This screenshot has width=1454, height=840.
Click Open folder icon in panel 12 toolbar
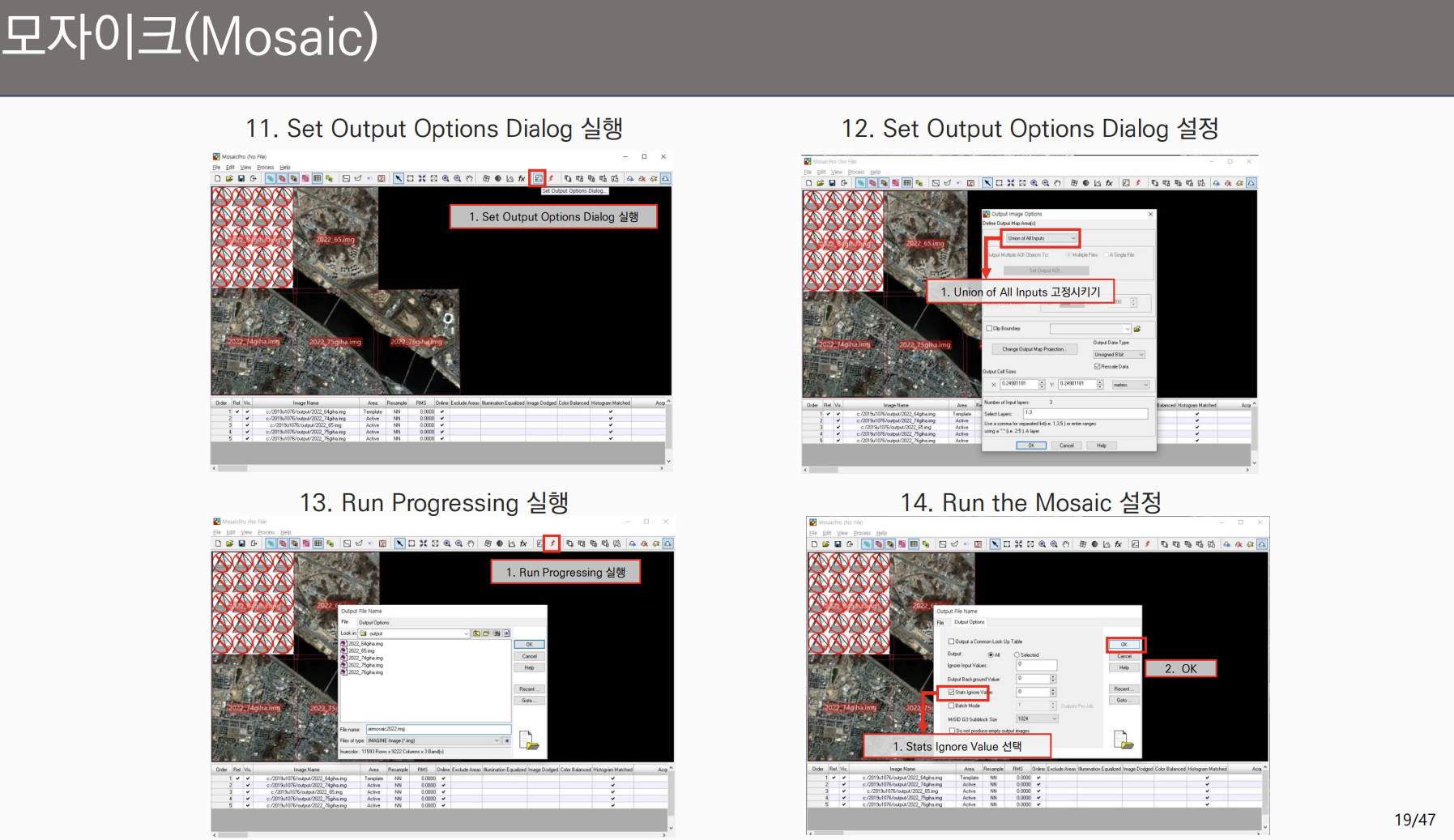[x=821, y=183]
